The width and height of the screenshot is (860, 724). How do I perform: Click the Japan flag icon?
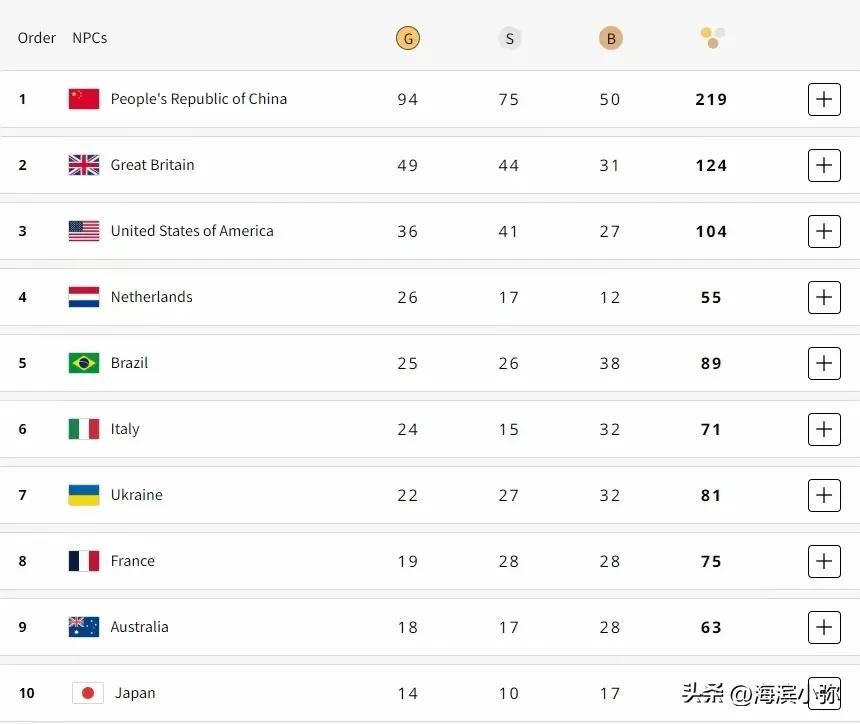click(x=88, y=693)
